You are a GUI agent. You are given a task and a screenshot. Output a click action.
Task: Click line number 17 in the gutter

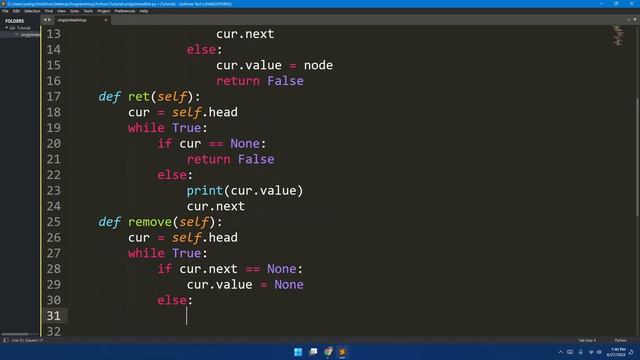point(53,97)
